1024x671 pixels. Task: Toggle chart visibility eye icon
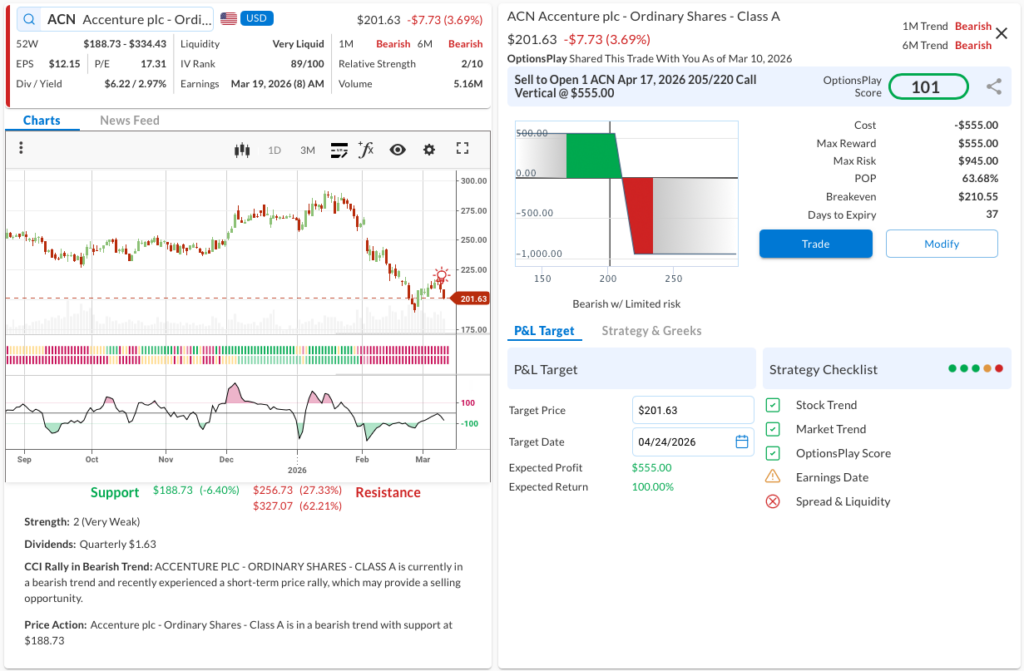tap(397, 150)
